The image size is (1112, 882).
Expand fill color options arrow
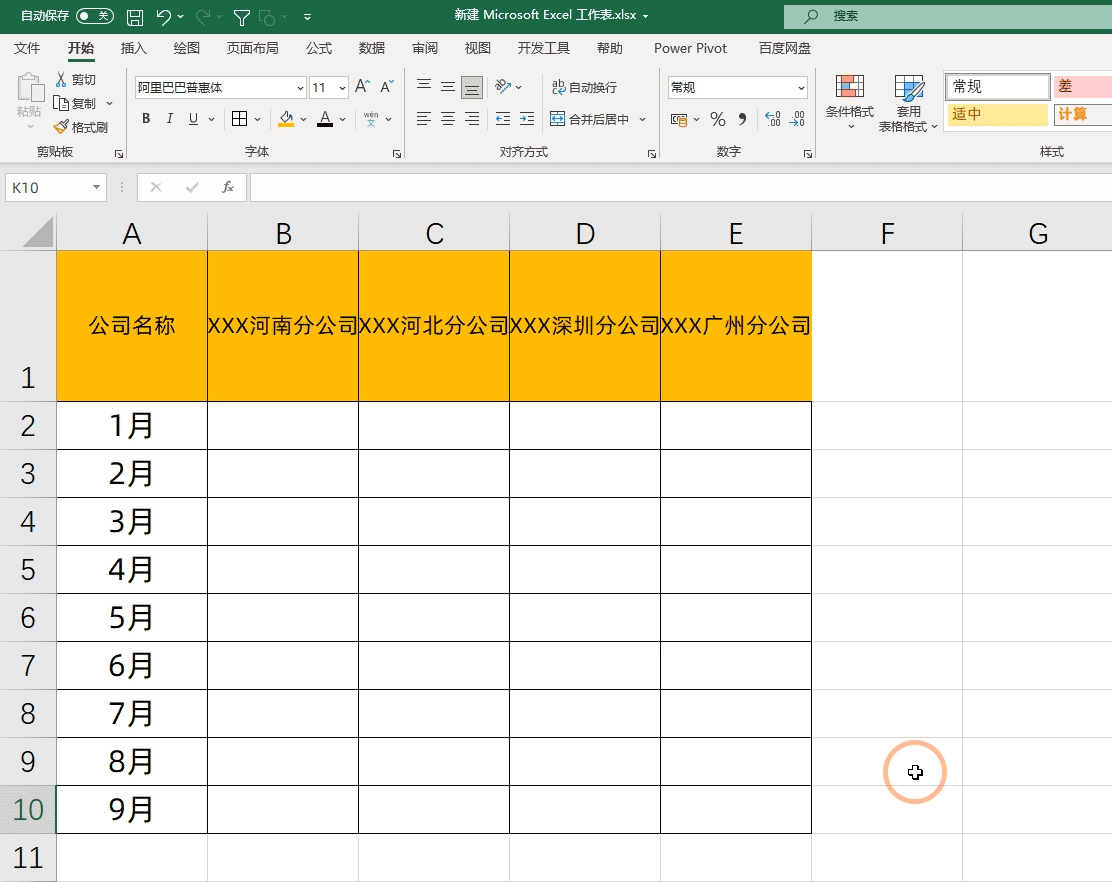point(304,119)
